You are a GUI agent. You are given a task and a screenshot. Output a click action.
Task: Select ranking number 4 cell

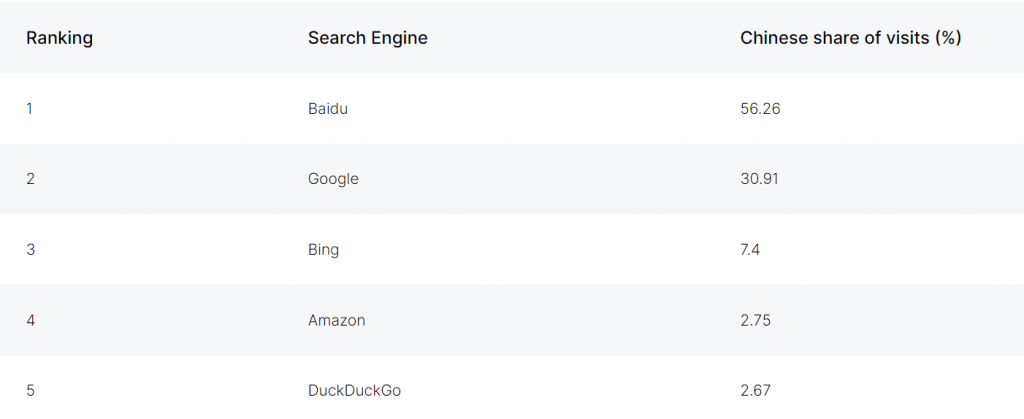31,321
